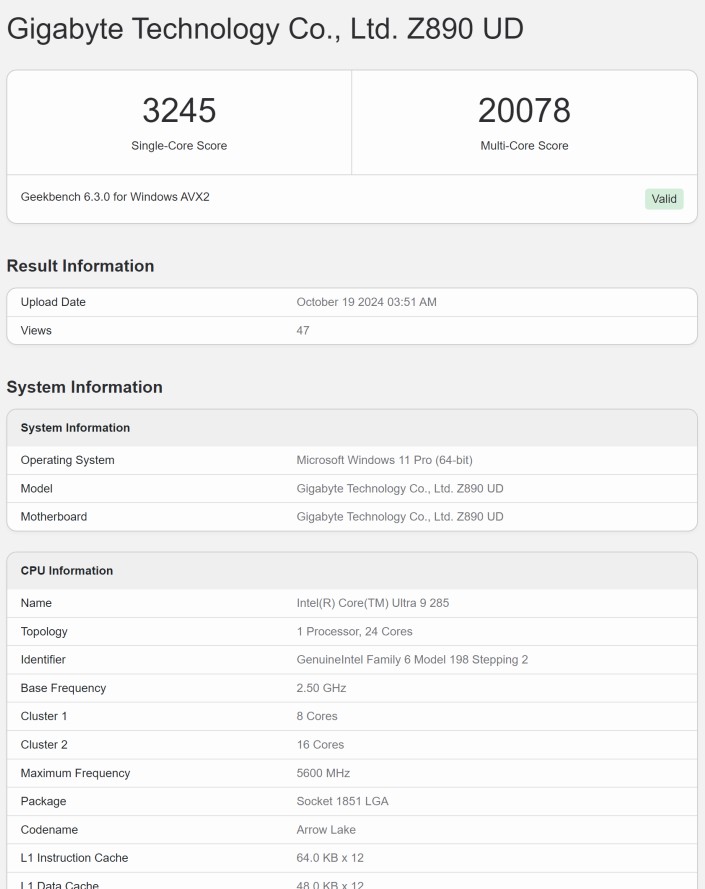This screenshot has height=889, width=705.
Task: Click the Base Frequency value 2.50 GHz
Action: [321, 688]
